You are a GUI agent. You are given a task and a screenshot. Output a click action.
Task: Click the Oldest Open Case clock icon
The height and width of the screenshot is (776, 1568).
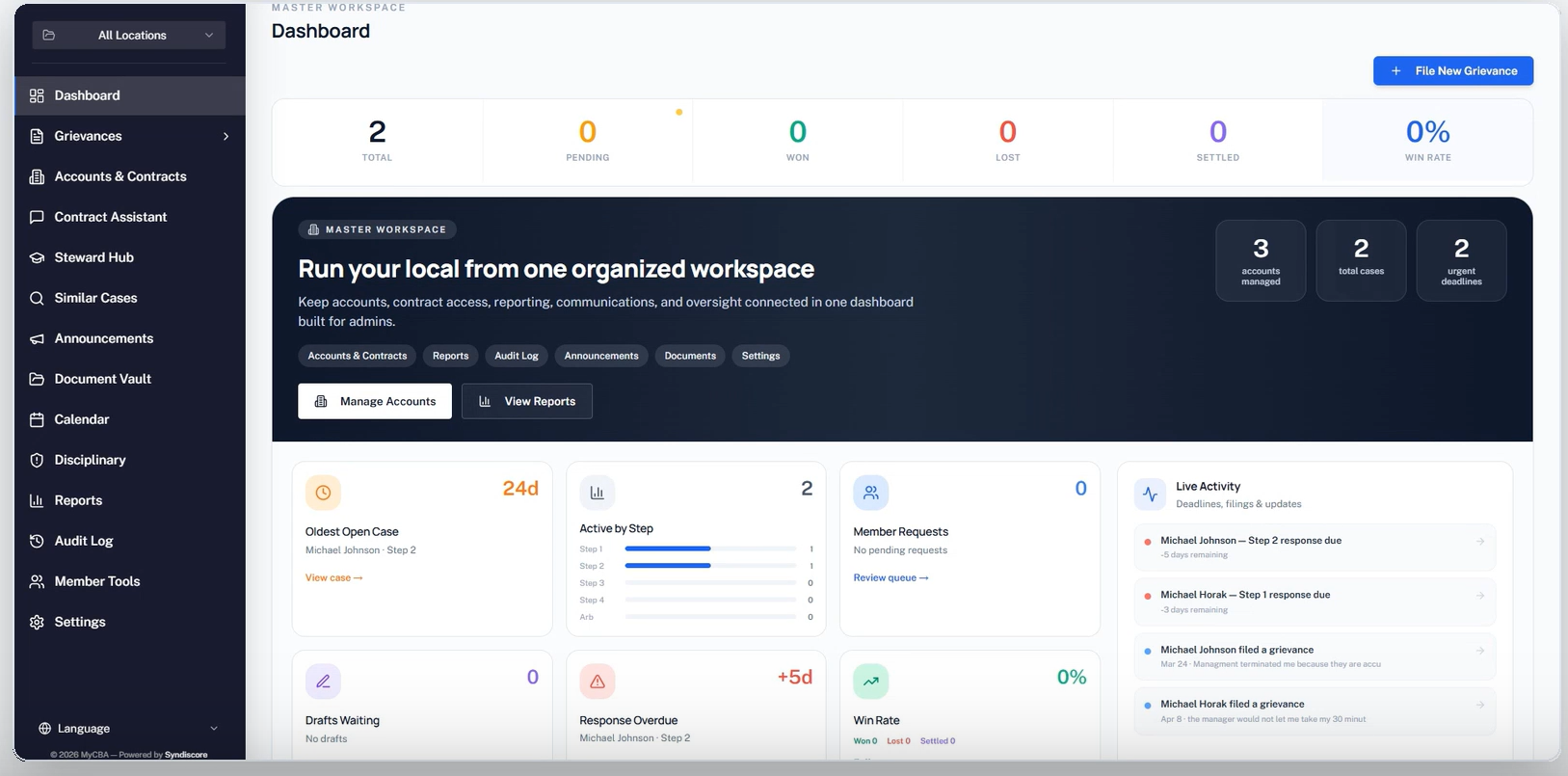click(323, 493)
